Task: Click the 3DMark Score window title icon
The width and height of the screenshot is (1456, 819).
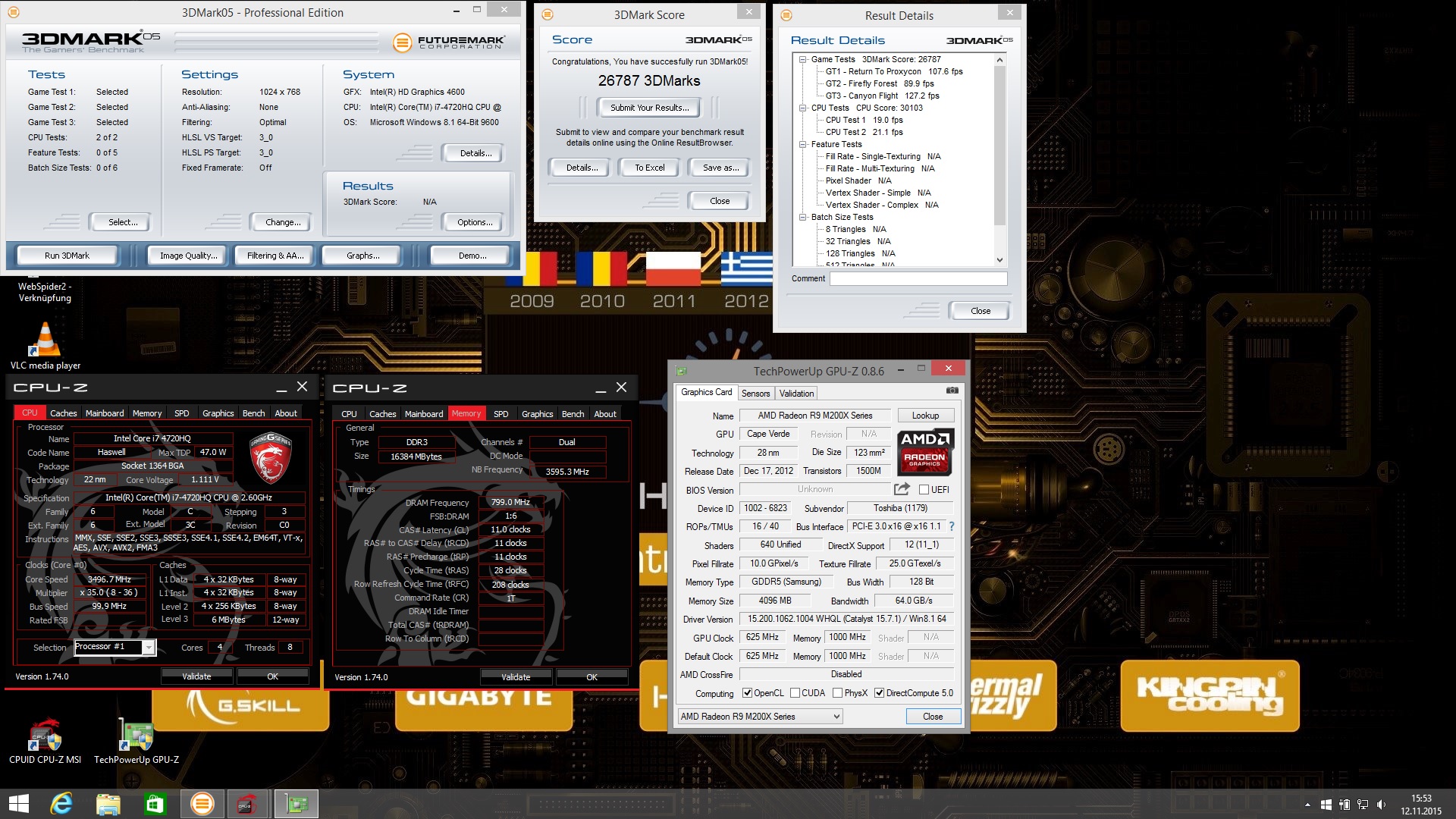Action: coord(548,14)
